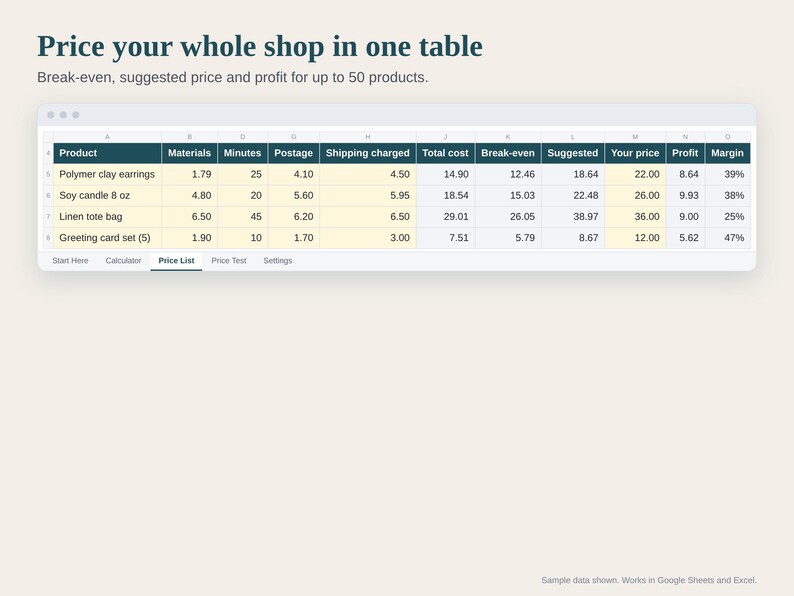
Task: Click suggested price 22.48 cell
Action: [x=573, y=195]
